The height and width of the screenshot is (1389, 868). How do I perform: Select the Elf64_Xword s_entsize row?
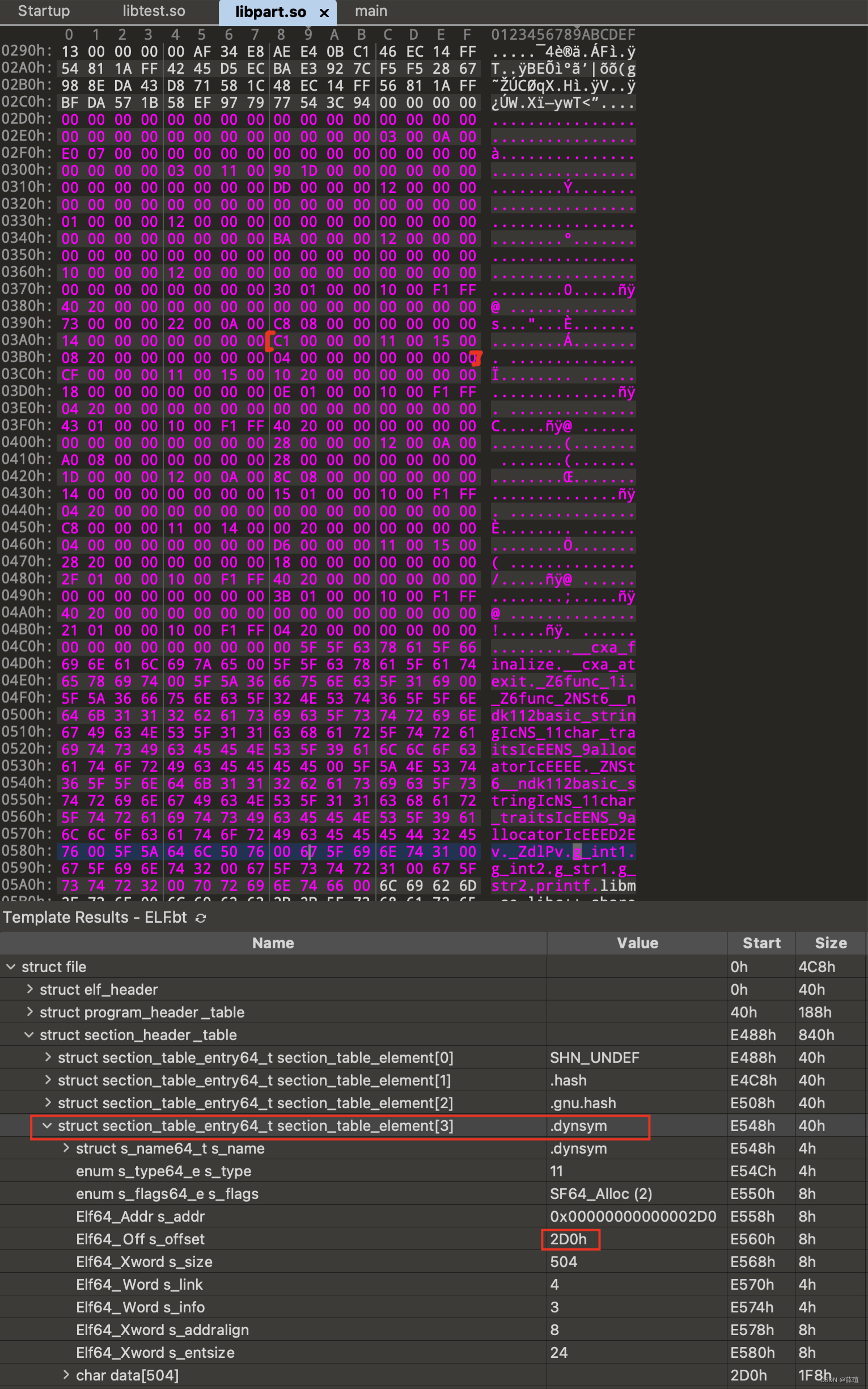coord(433,1352)
